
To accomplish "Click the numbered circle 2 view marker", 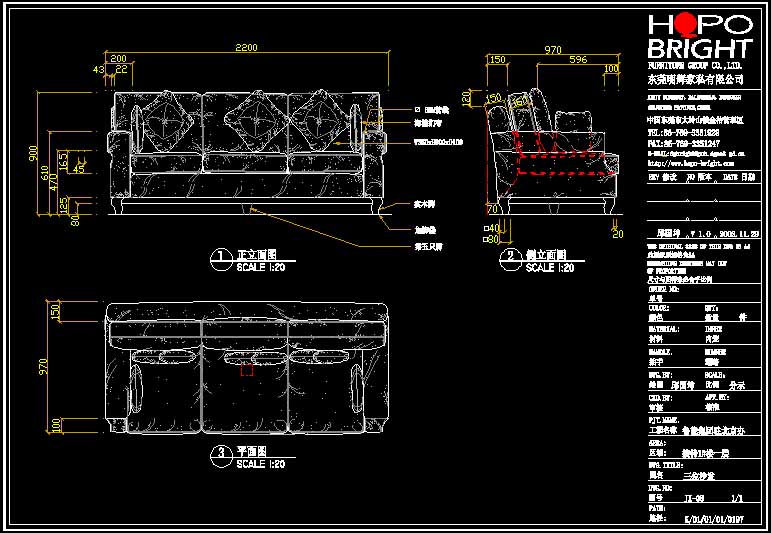I will point(510,259).
